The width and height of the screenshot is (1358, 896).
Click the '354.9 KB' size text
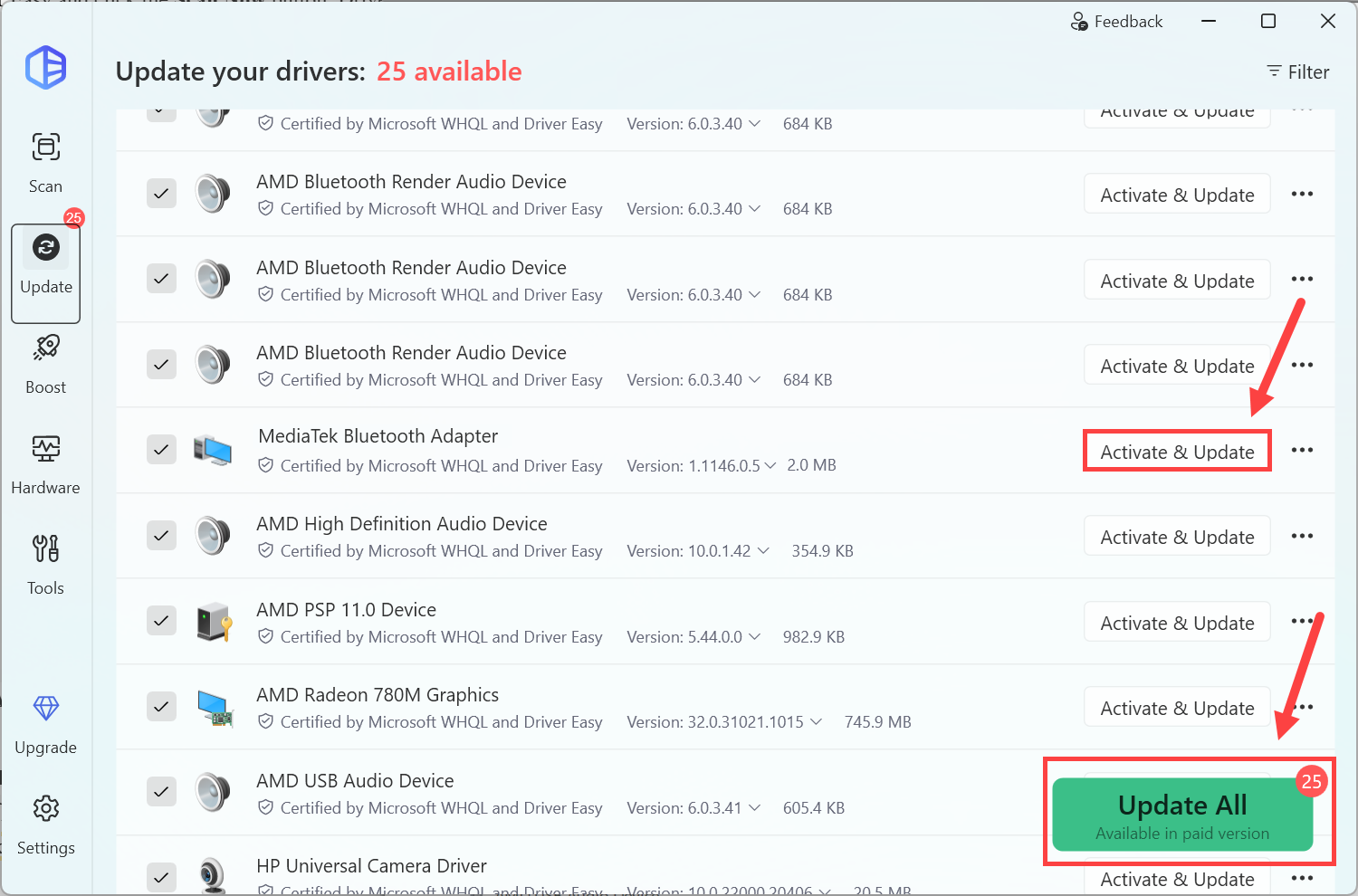pos(822,550)
